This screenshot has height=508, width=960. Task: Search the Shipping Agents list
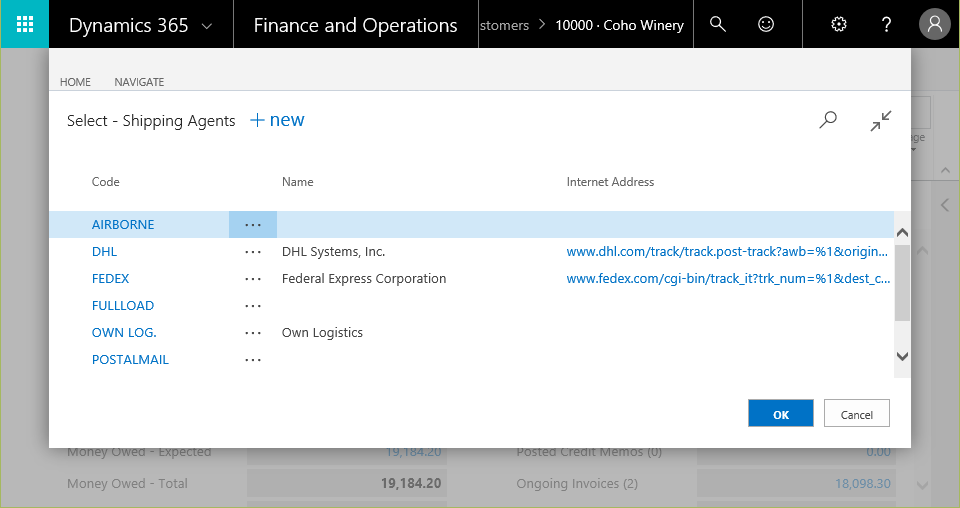pyautogui.click(x=828, y=119)
